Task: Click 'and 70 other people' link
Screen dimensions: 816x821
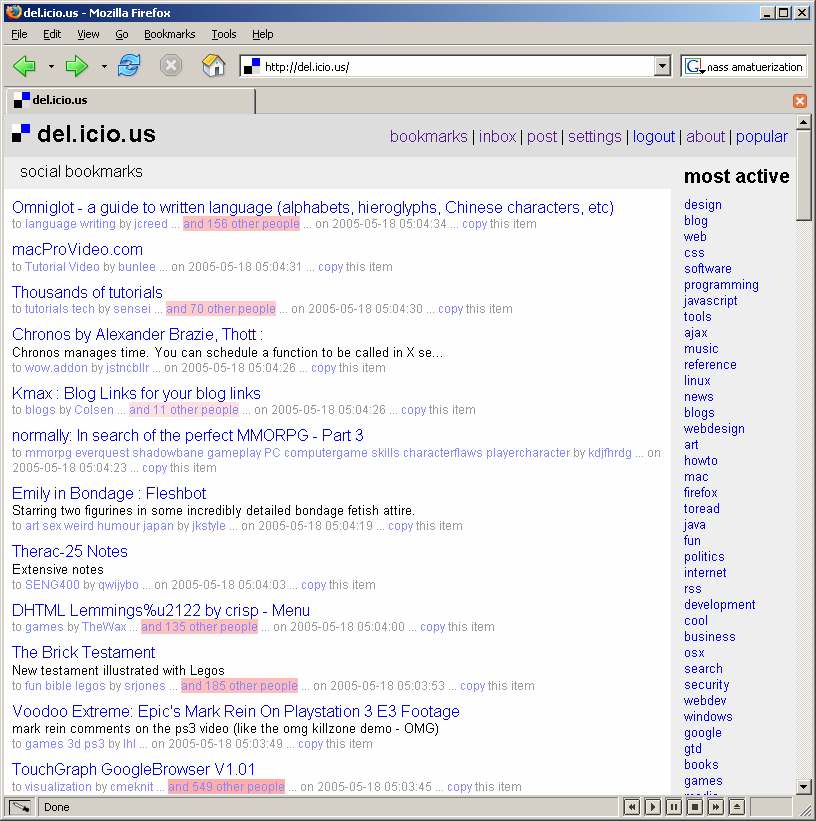Action: coord(220,309)
